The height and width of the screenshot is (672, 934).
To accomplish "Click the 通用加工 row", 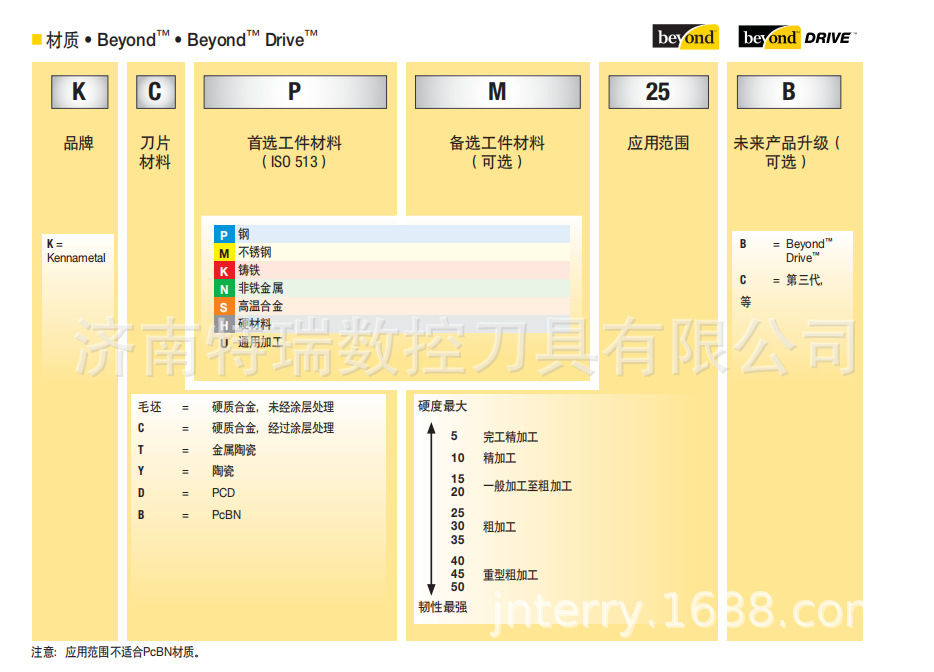I will click(250, 343).
